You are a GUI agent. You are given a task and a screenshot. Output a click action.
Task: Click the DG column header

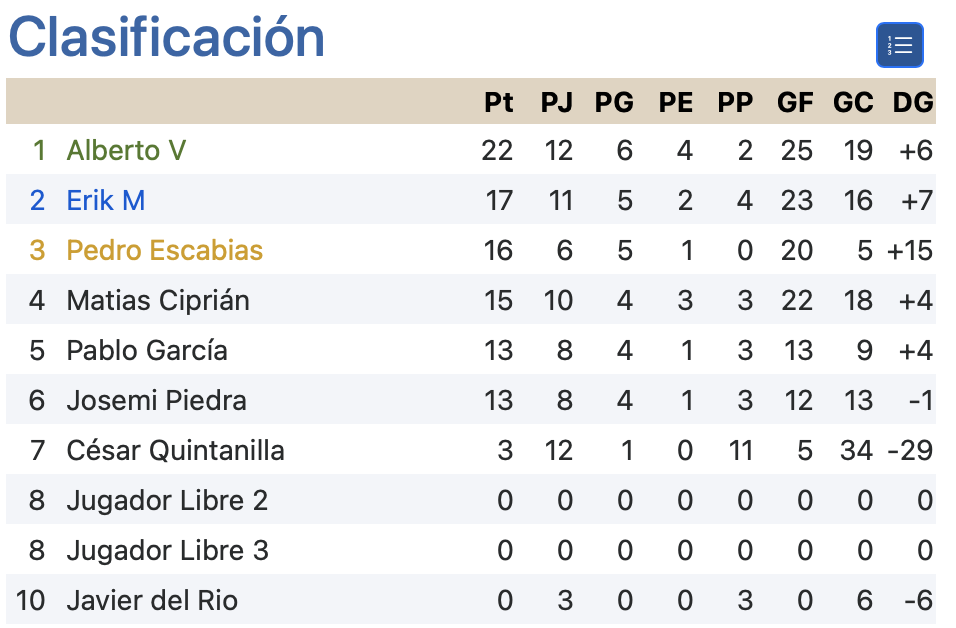(x=913, y=102)
